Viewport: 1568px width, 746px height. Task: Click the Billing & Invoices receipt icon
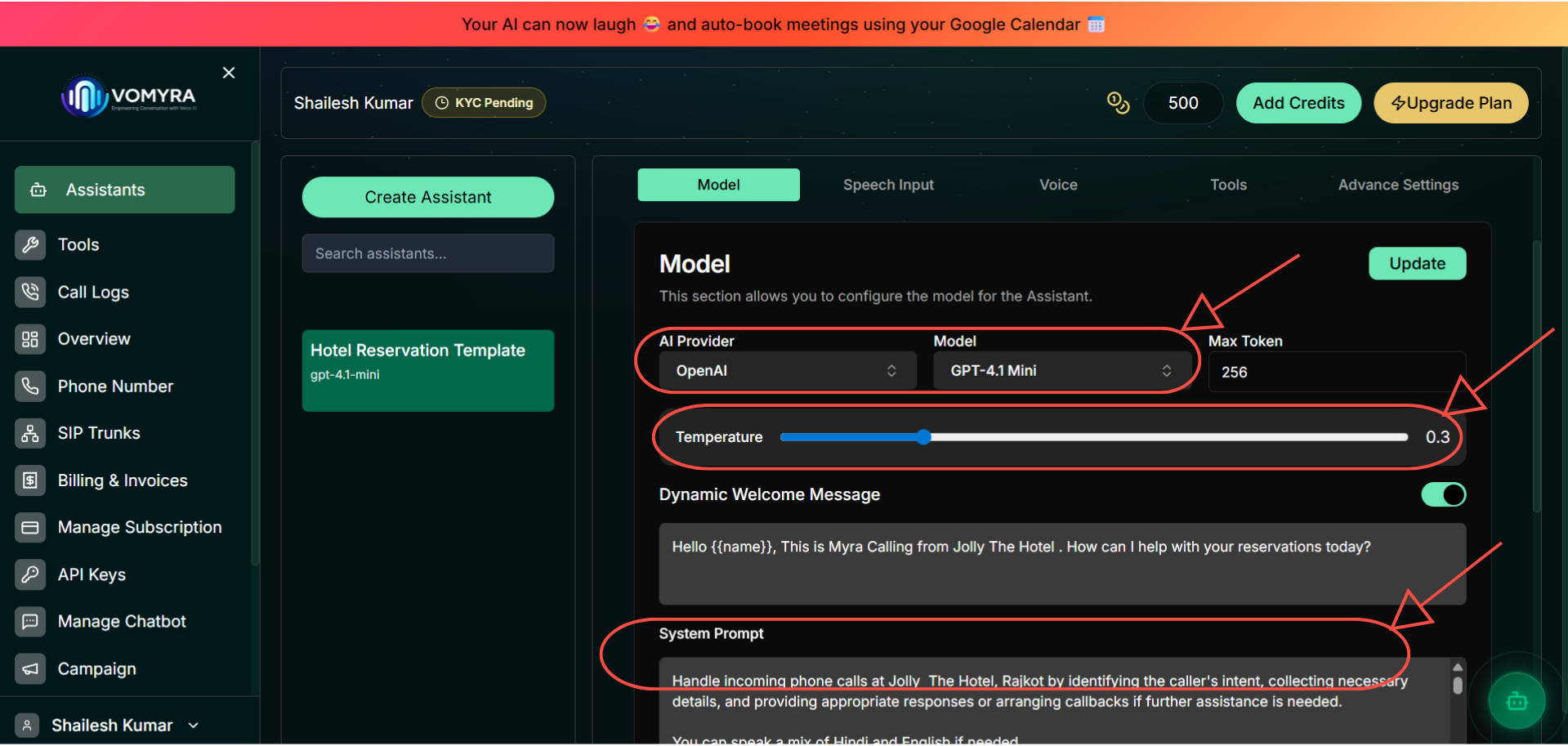pos(30,480)
